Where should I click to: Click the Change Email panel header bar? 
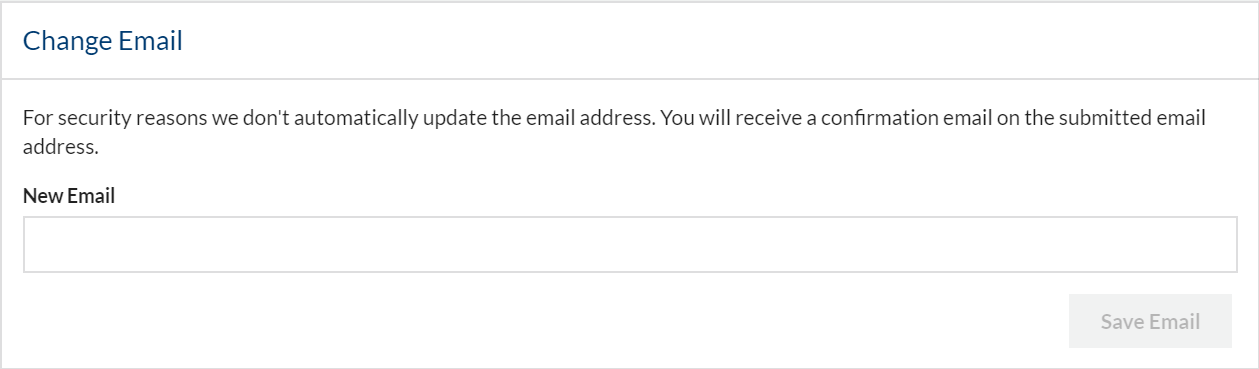[629, 41]
